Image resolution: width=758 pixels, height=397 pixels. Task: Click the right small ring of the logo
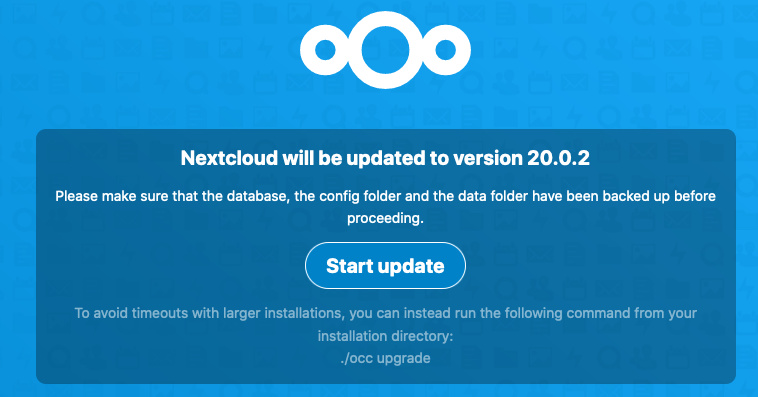(446, 50)
